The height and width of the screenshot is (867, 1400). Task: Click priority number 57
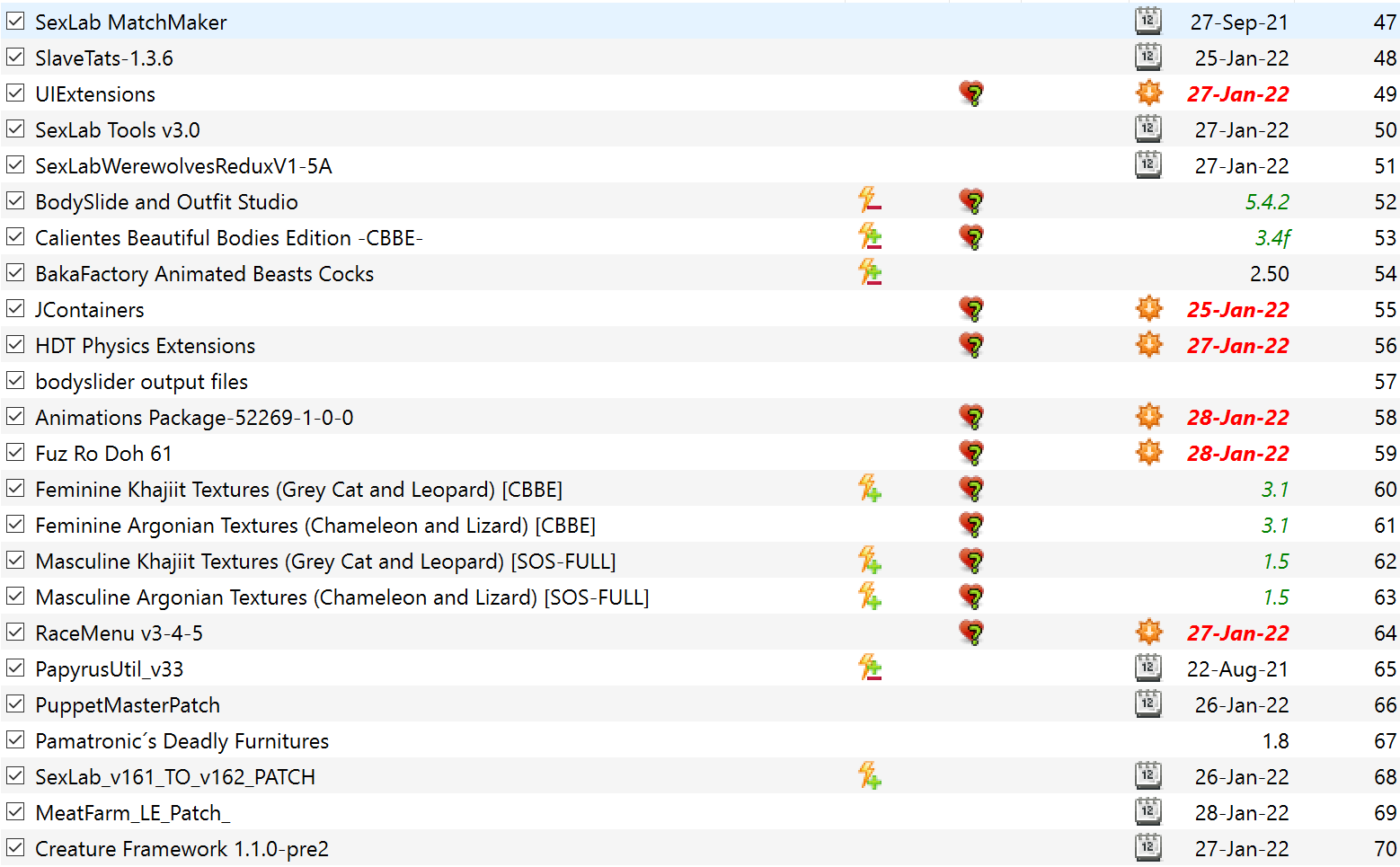1385,382
